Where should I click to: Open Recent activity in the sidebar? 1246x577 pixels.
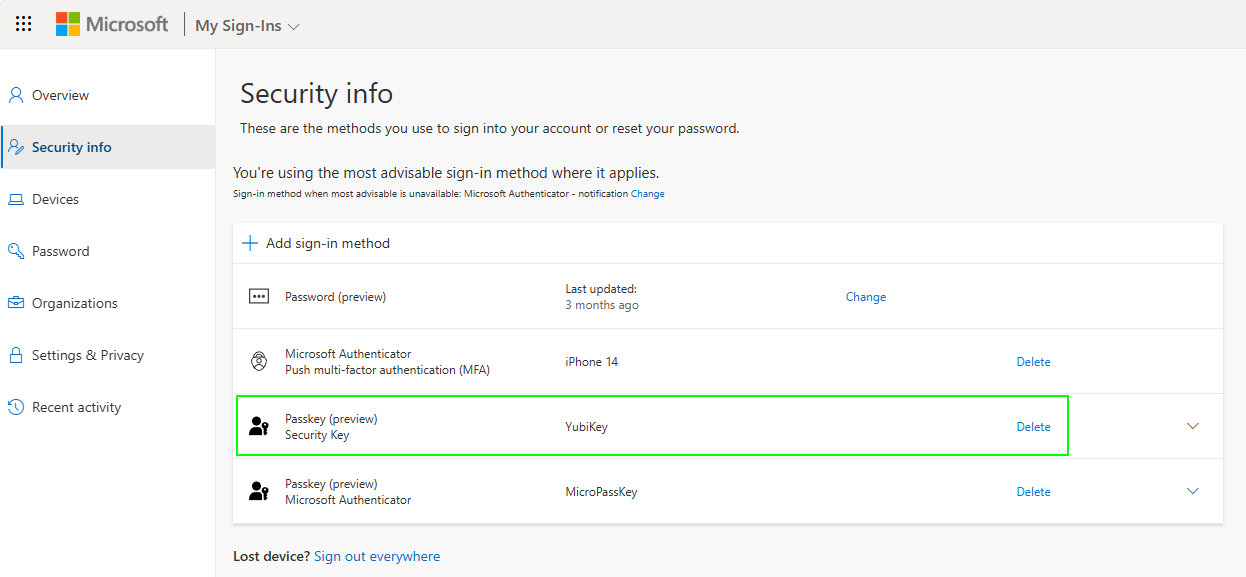click(108, 407)
